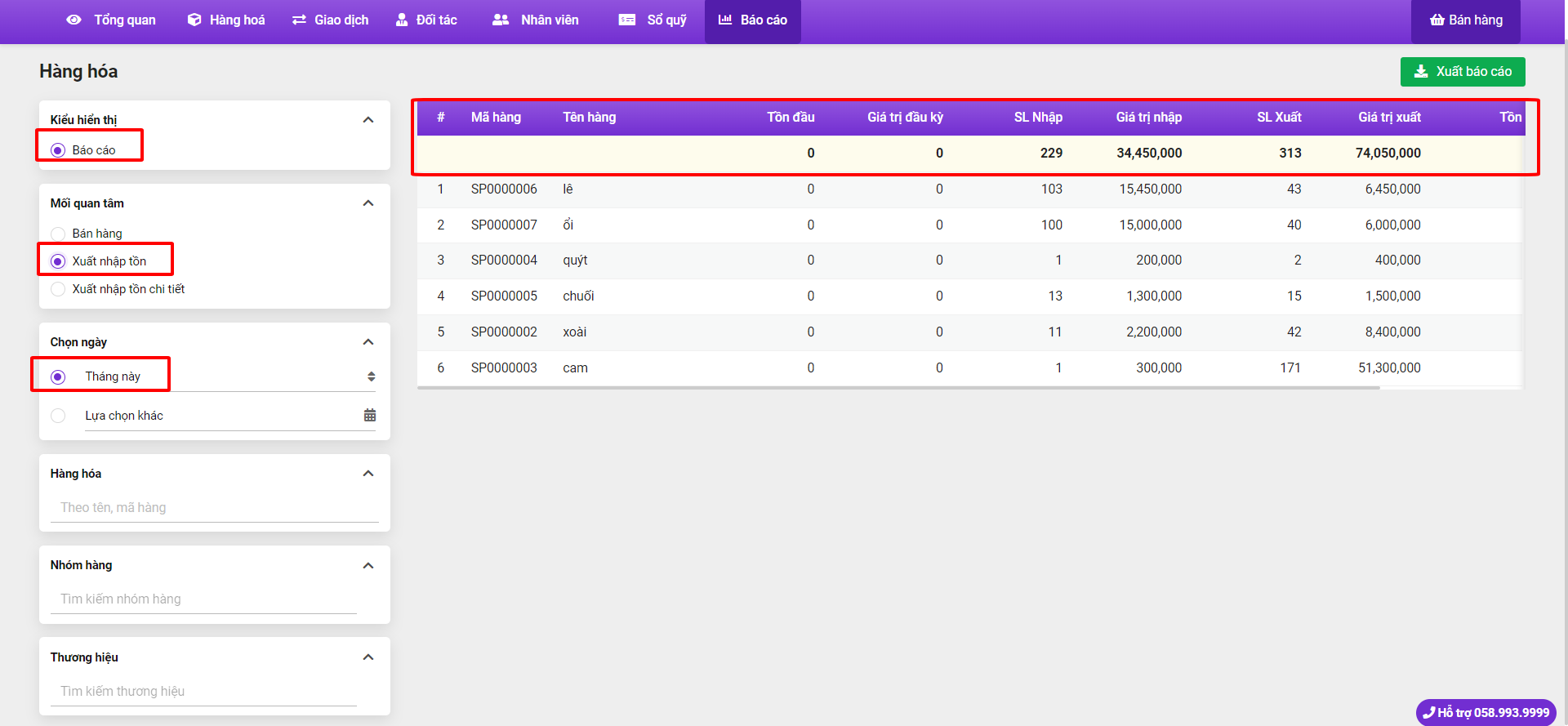Click the download icon in Xuất báo cáo
The image size is (1568, 726).
click(1421, 71)
